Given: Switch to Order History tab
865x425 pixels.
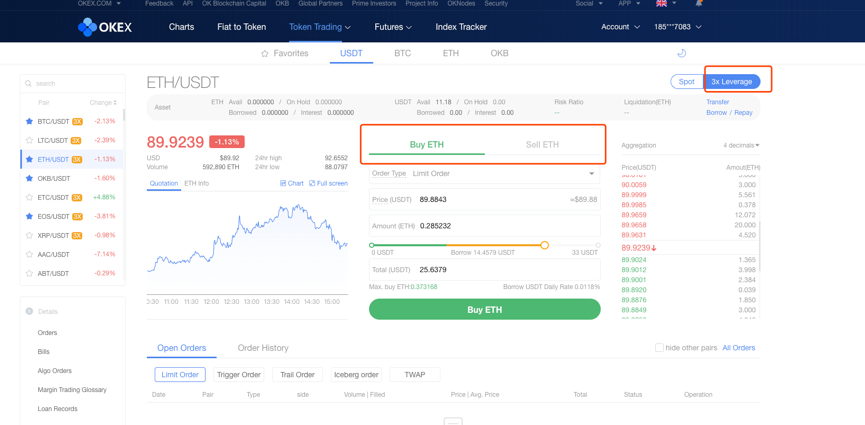Looking at the screenshot, I should 263,348.
